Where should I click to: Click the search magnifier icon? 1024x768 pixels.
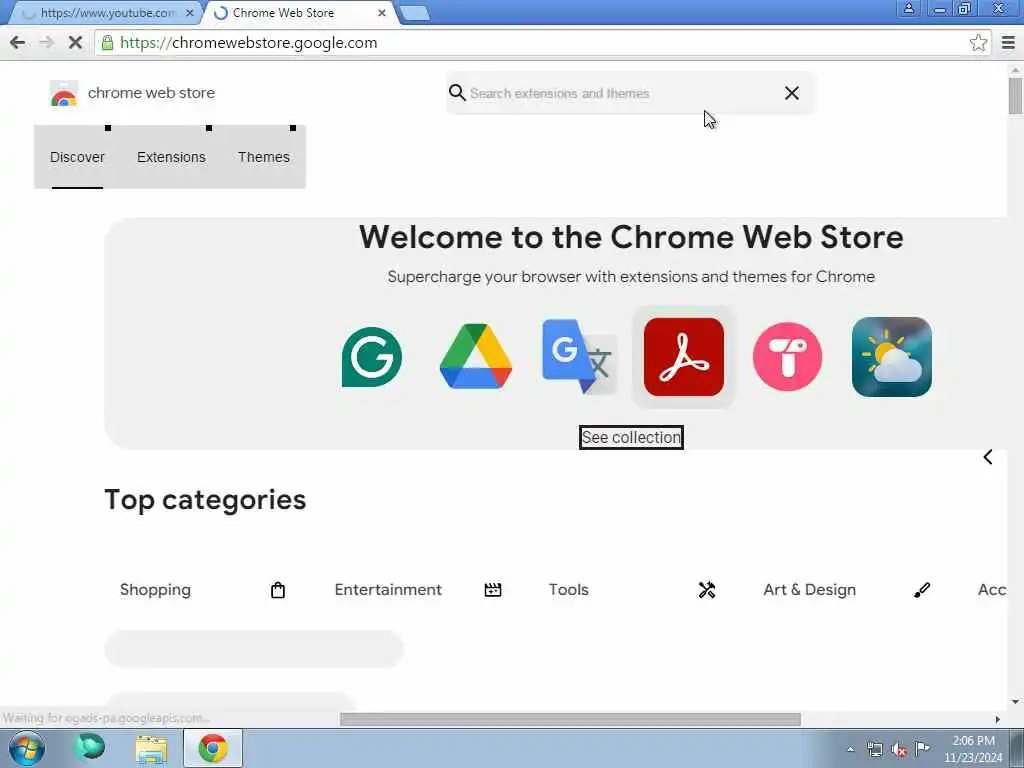click(x=457, y=93)
